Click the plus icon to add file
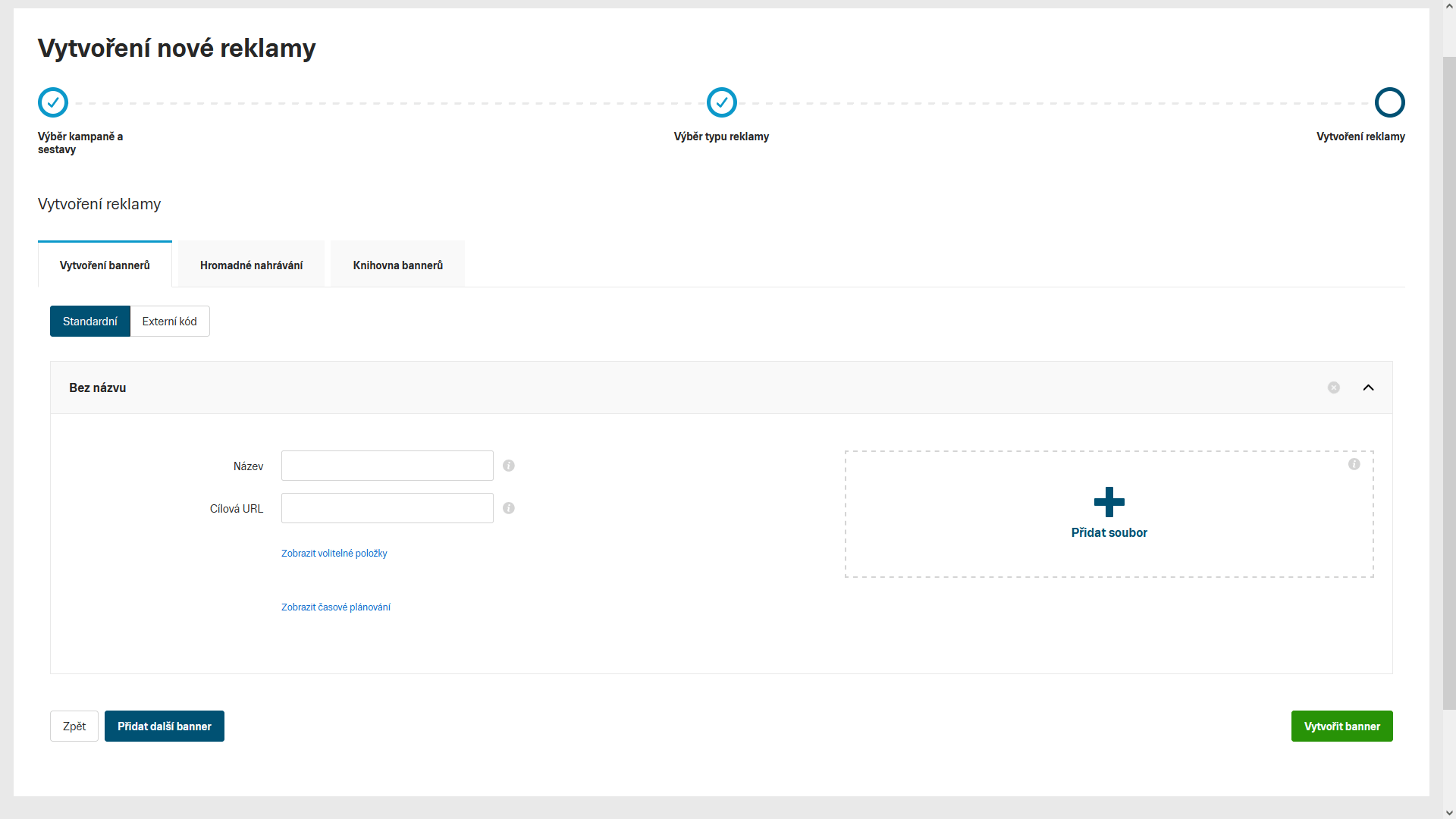1456x819 pixels. (x=1109, y=502)
